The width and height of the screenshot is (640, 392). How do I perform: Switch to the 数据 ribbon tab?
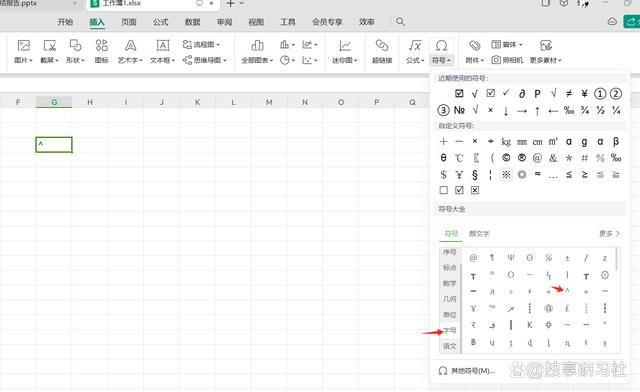click(192, 22)
